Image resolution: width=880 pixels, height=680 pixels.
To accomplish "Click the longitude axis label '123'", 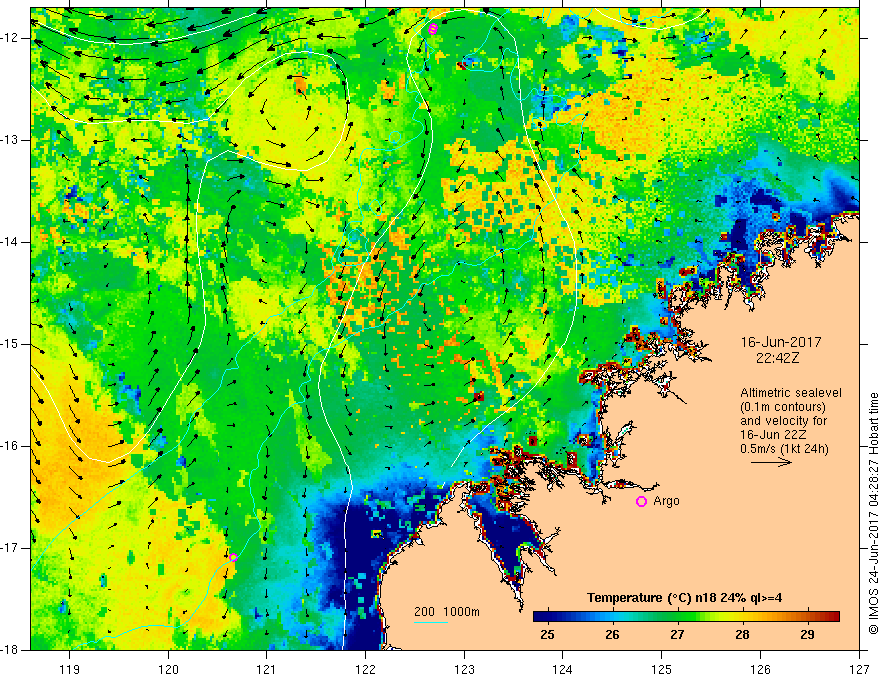I will click(x=464, y=669).
